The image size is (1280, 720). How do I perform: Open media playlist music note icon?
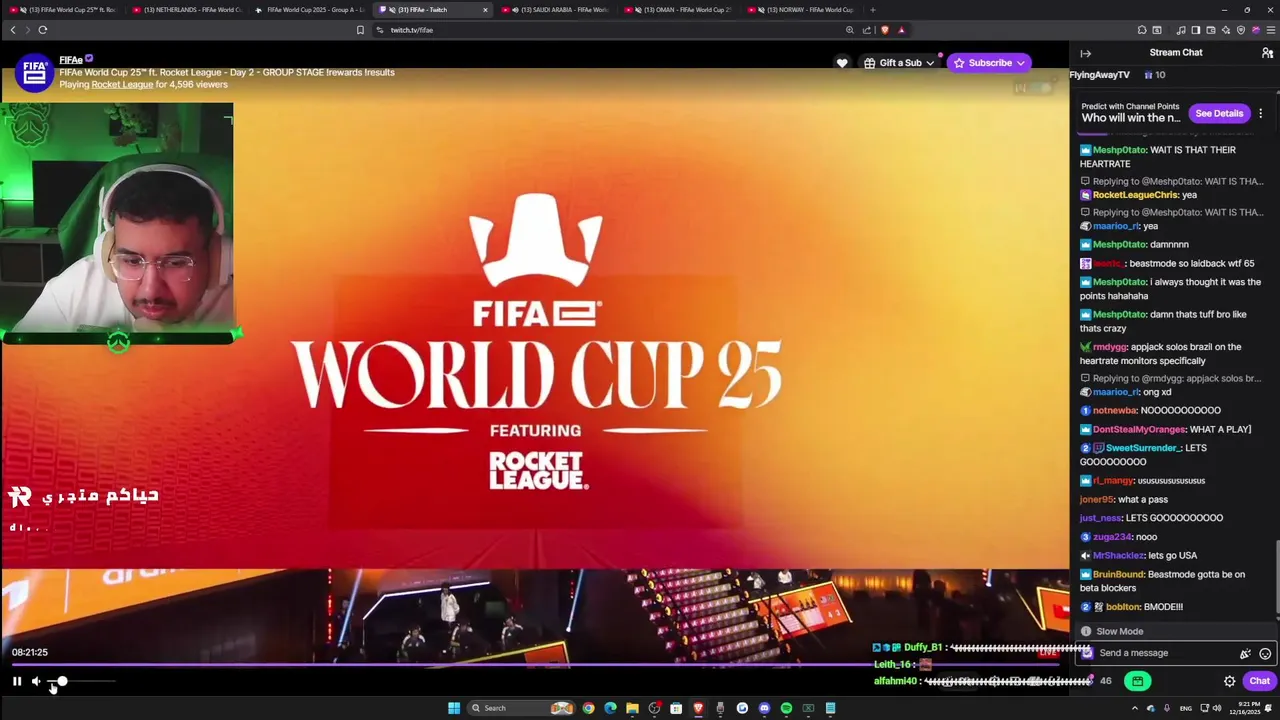1181,30
